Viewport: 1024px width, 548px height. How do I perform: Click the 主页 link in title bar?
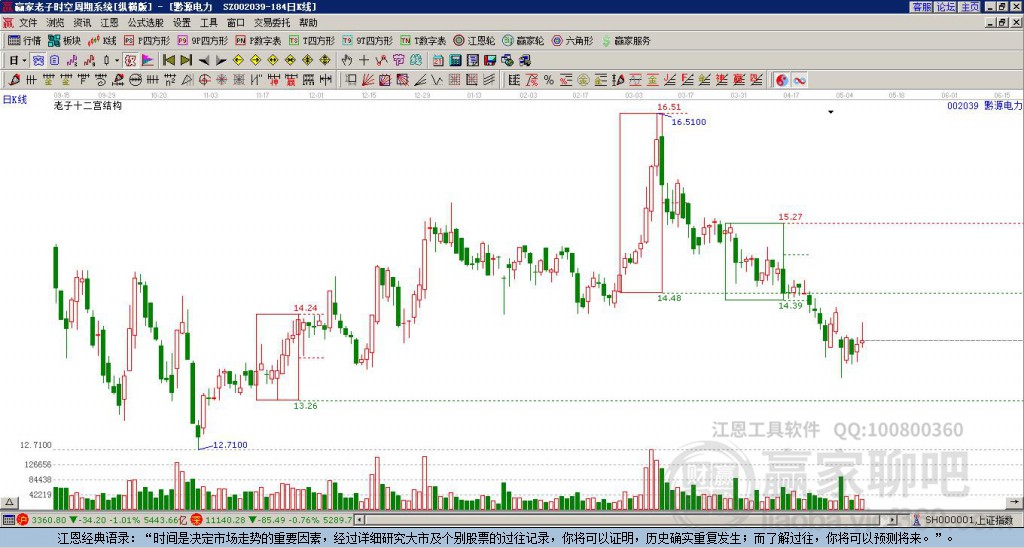[x=970, y=7]
